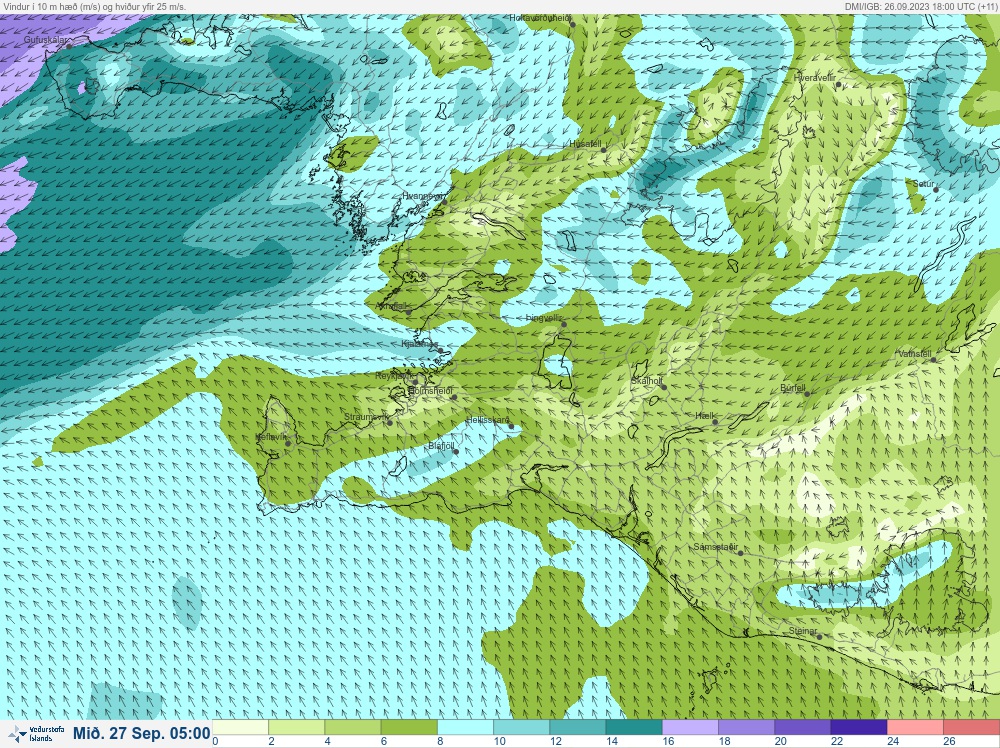
Task: Click the Búrfell station label
Action: pyautogui.click(x=793, y=388)
